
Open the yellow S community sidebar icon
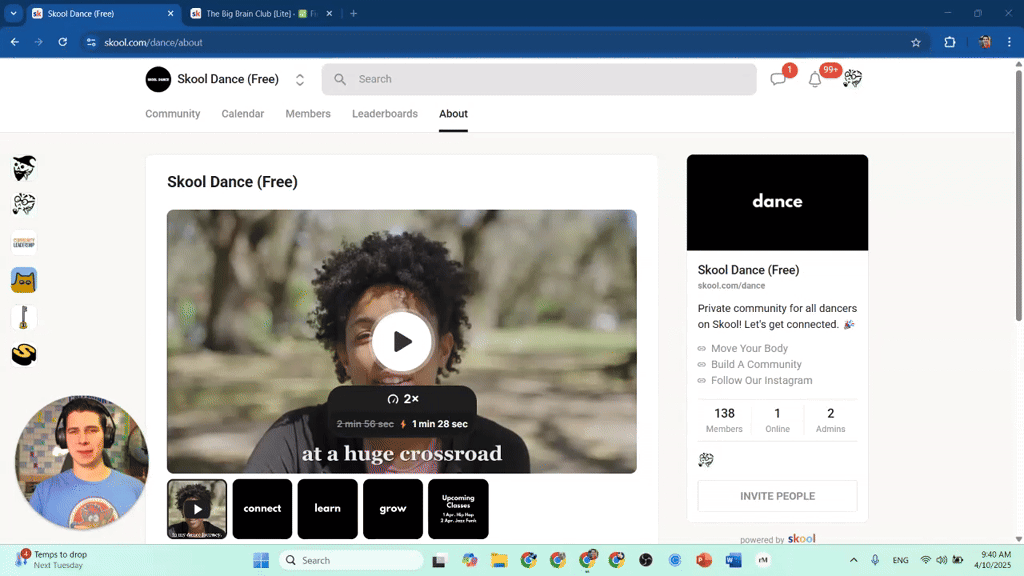point(24,355)
